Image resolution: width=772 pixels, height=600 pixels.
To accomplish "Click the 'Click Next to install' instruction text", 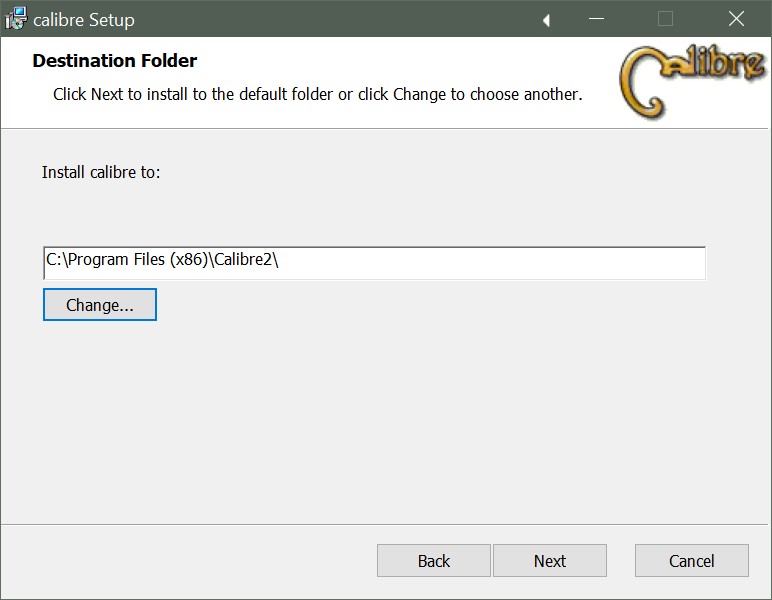I will pyautogui.click(x=318, y=94).
